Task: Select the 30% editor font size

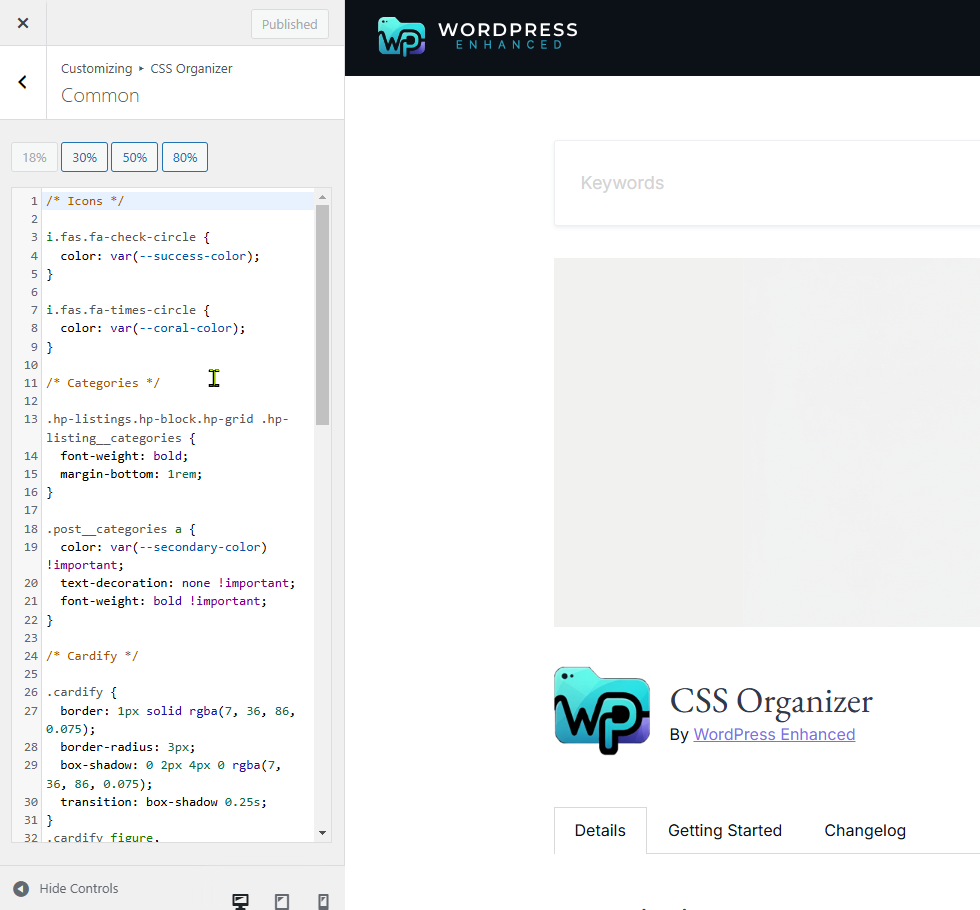Action: [x=84, y=157]
